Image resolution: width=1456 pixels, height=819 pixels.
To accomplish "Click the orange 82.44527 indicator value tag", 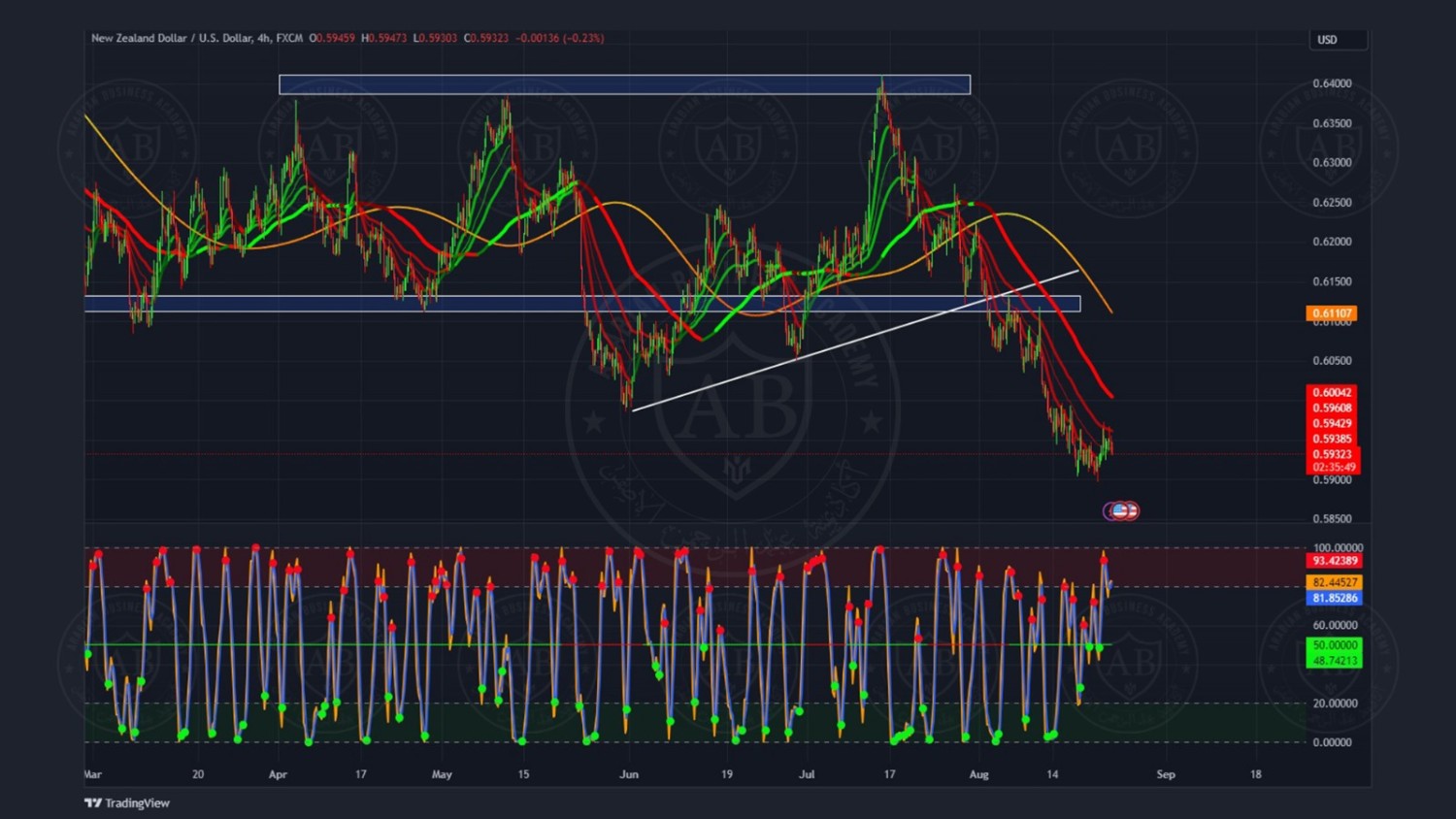I will point(1335,582).
